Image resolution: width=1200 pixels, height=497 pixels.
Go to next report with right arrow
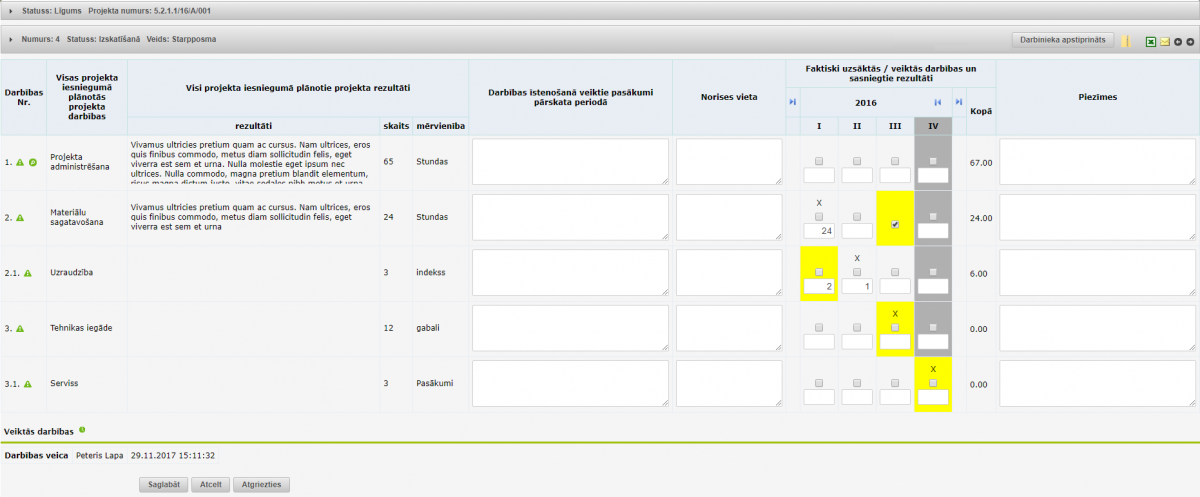coord(1191,42)
